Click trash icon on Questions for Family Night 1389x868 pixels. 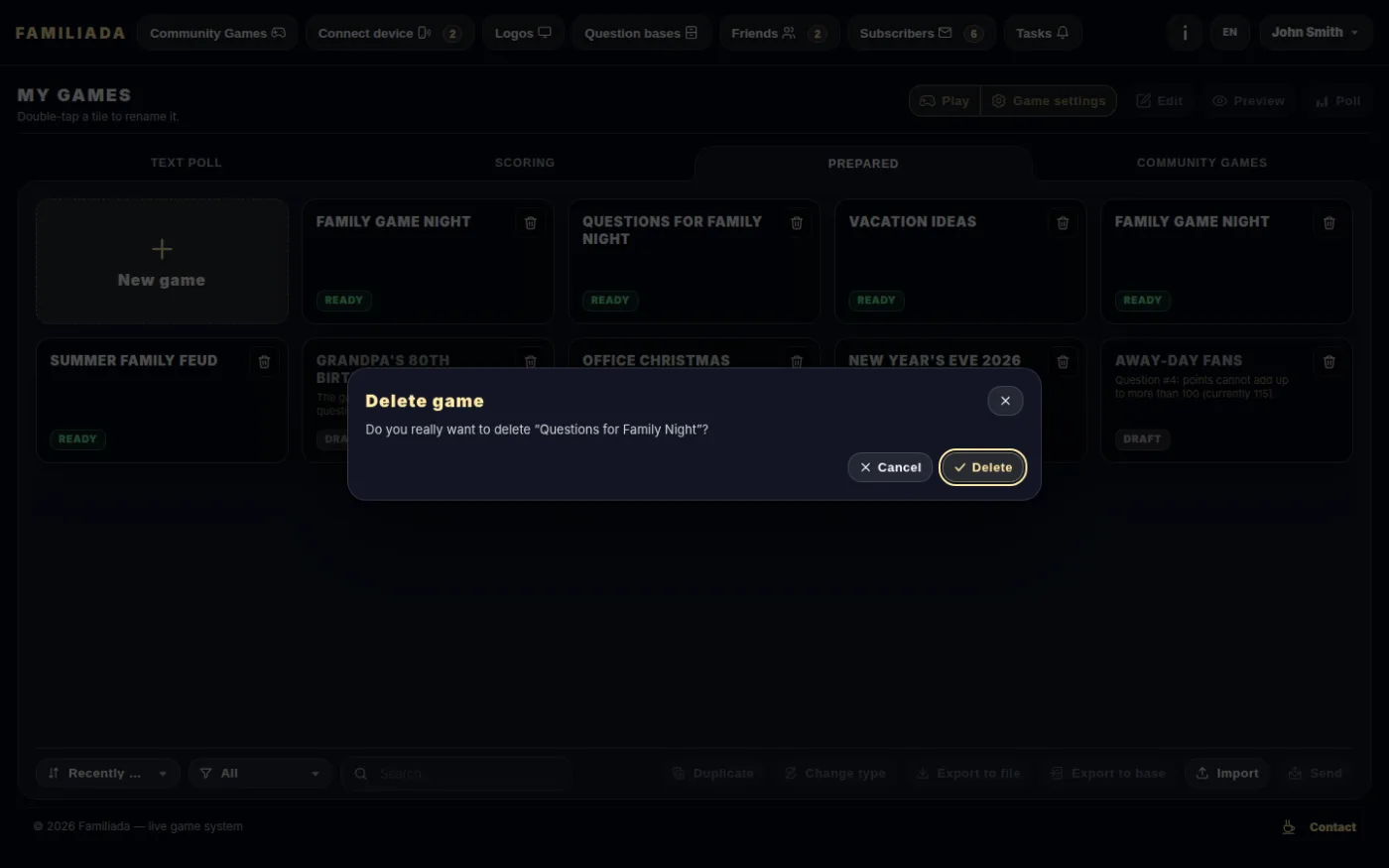tap(797, 223)
